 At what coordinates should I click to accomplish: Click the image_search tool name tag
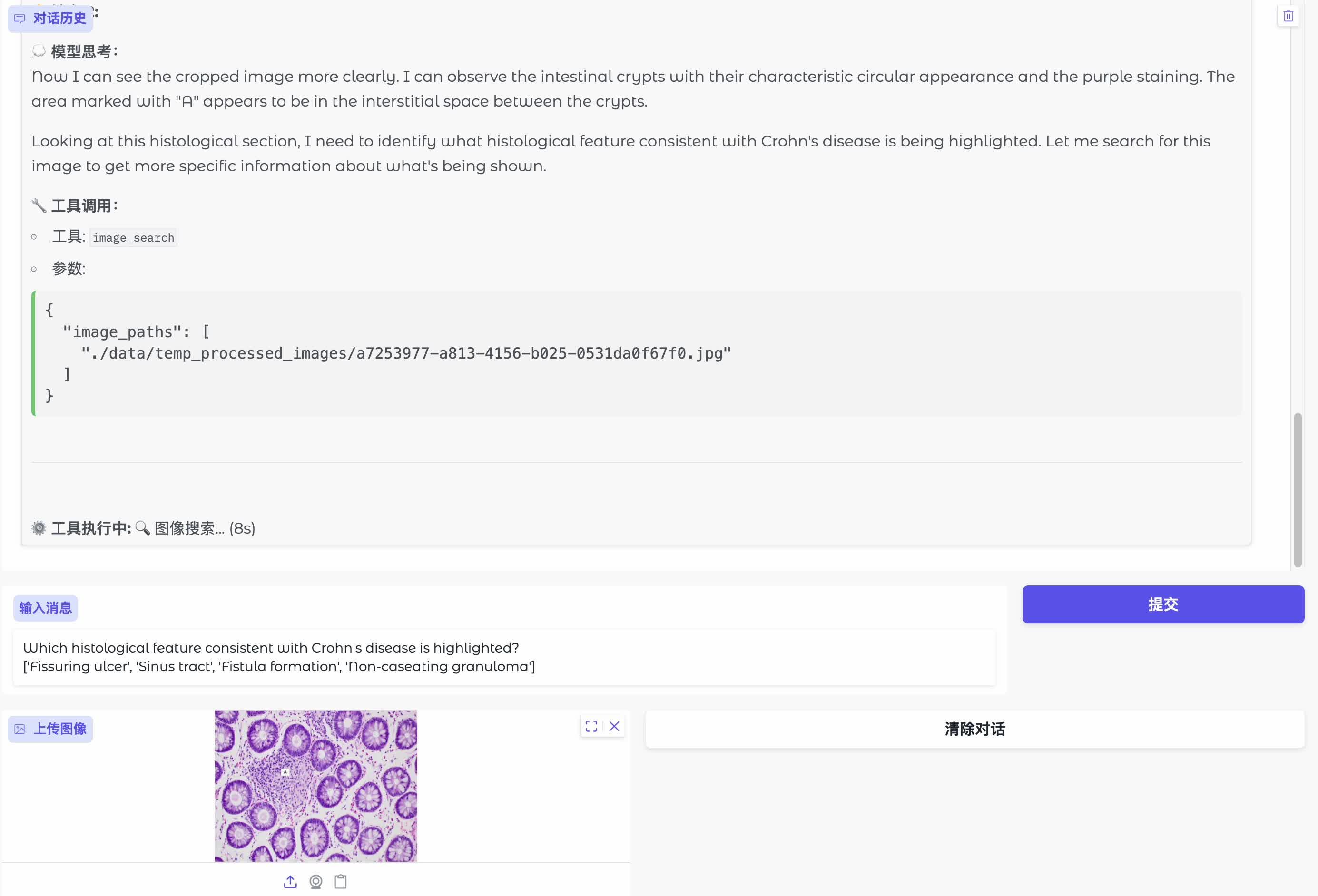(x=133, y=237)
